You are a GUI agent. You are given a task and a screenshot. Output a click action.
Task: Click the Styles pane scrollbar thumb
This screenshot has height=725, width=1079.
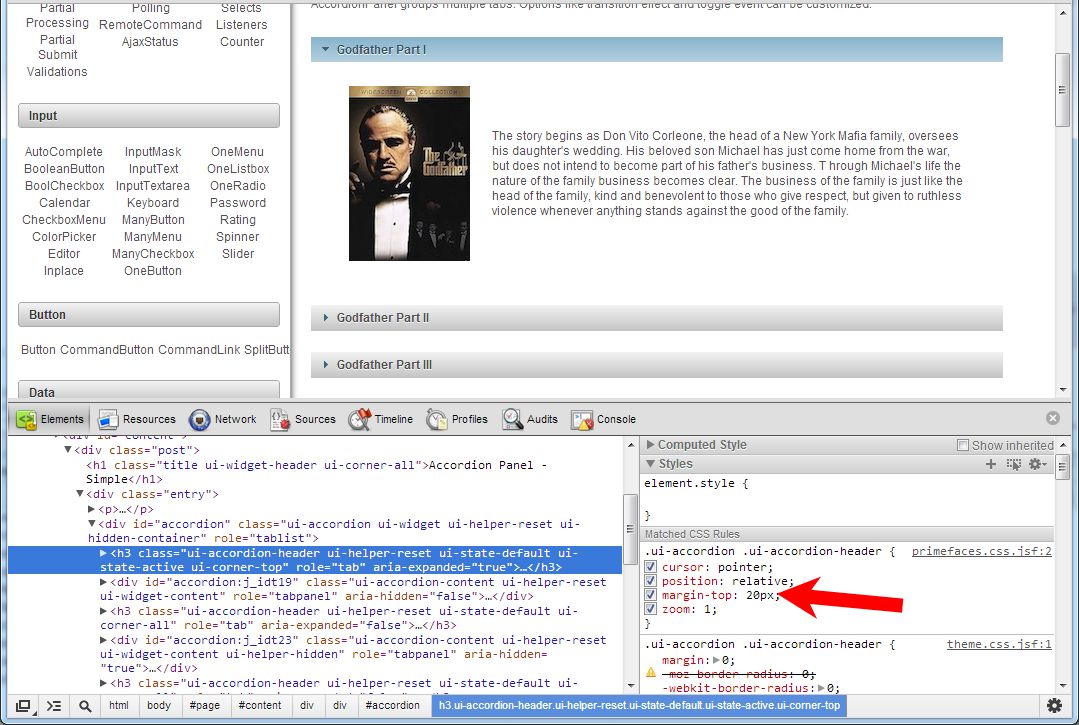coord(1062,467)
